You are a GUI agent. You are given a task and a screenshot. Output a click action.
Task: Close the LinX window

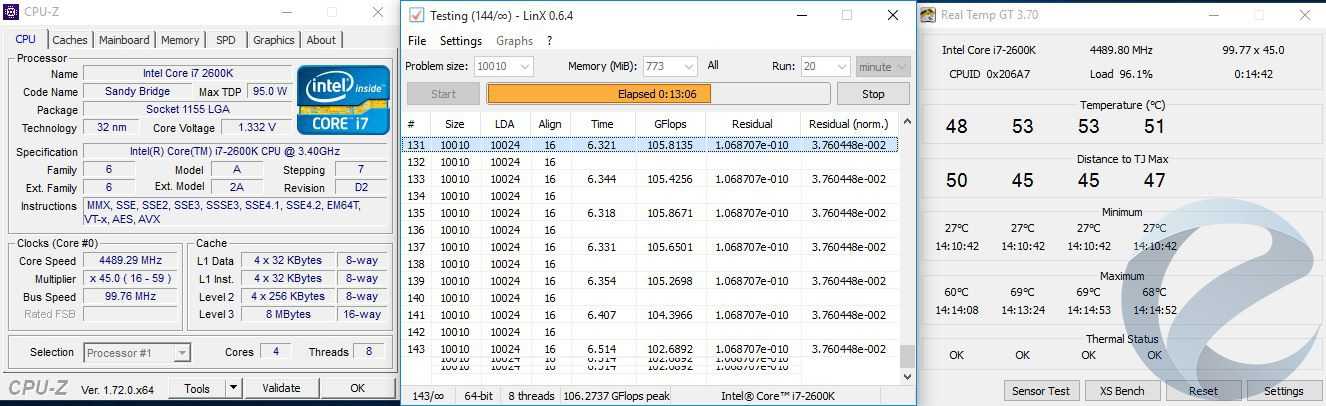point(892,15)
